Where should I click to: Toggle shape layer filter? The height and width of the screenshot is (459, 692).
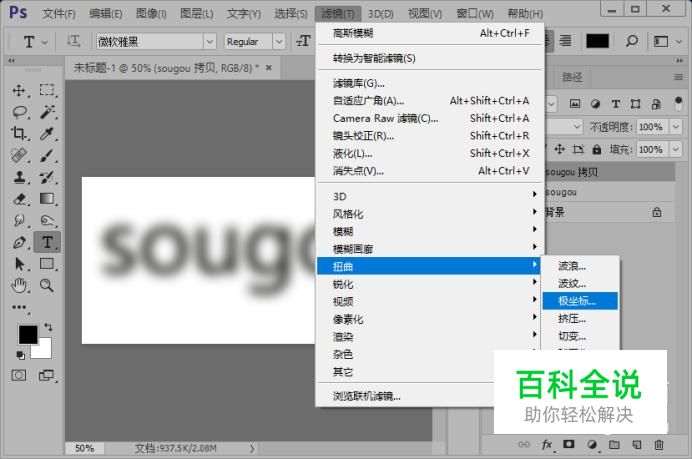coord(636,104)
